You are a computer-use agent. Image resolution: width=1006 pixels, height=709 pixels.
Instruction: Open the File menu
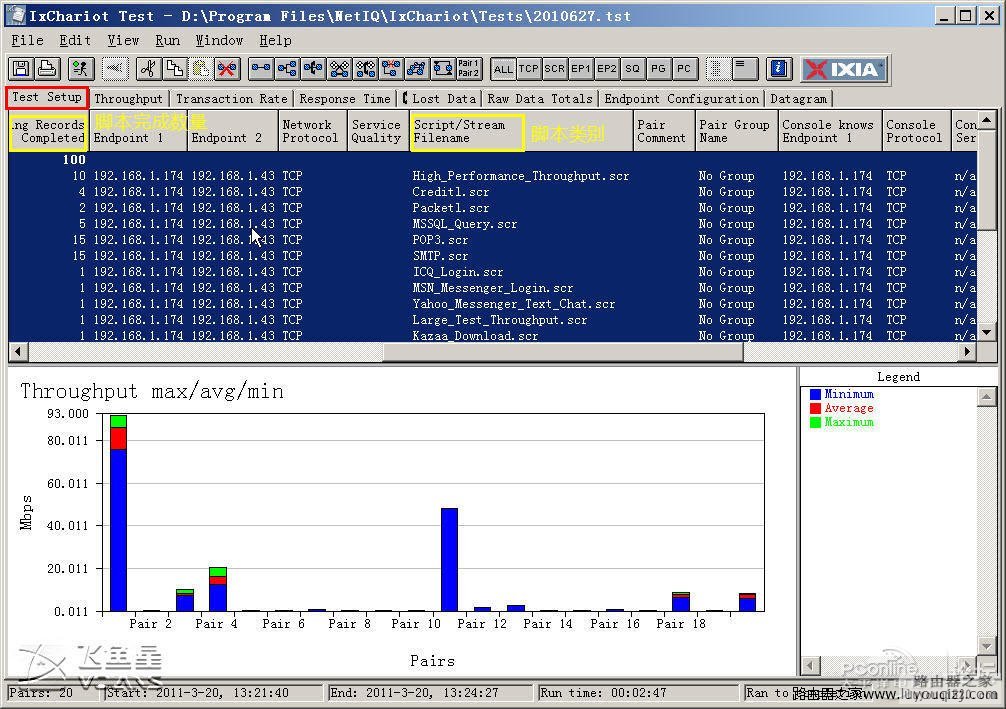pyautogui.click(x=28, y=40)
